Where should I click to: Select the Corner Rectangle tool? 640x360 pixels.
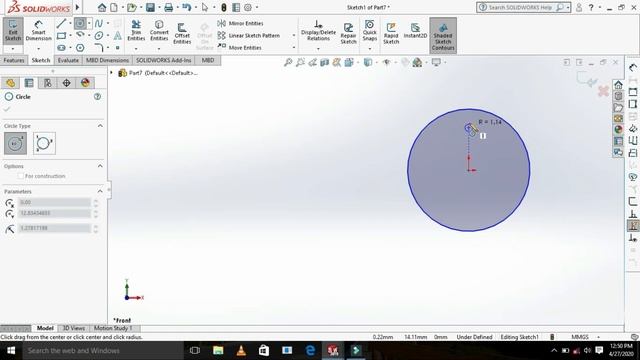[x=61, y=36]
